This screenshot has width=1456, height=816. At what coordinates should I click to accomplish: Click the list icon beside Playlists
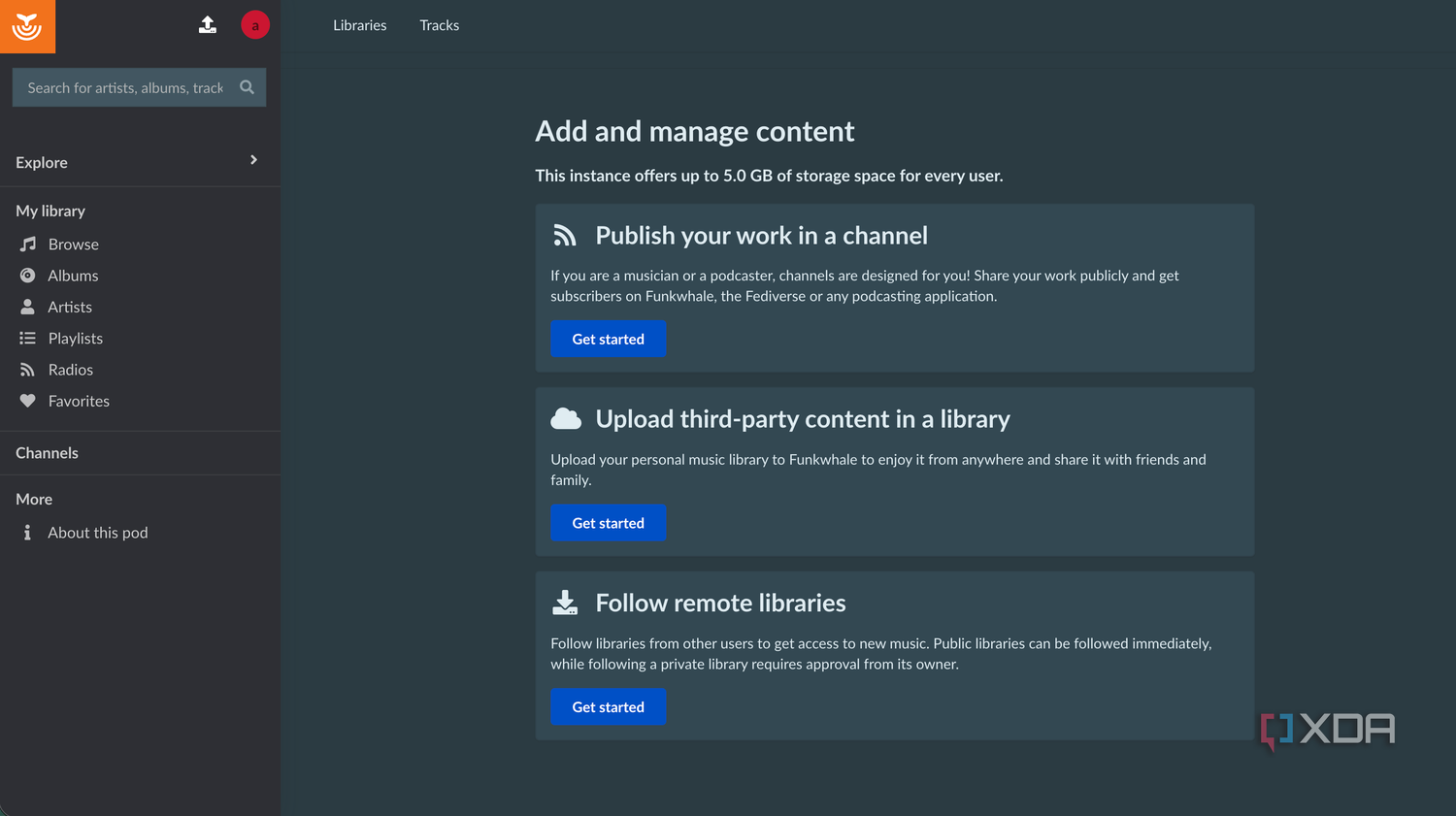(x=28, y=339)
